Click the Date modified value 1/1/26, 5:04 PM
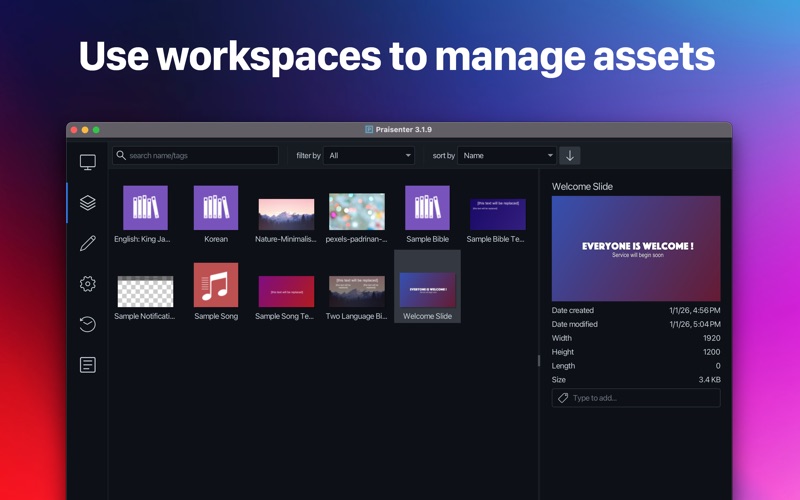This screenshot has height=500, width=800. point(695,324)
